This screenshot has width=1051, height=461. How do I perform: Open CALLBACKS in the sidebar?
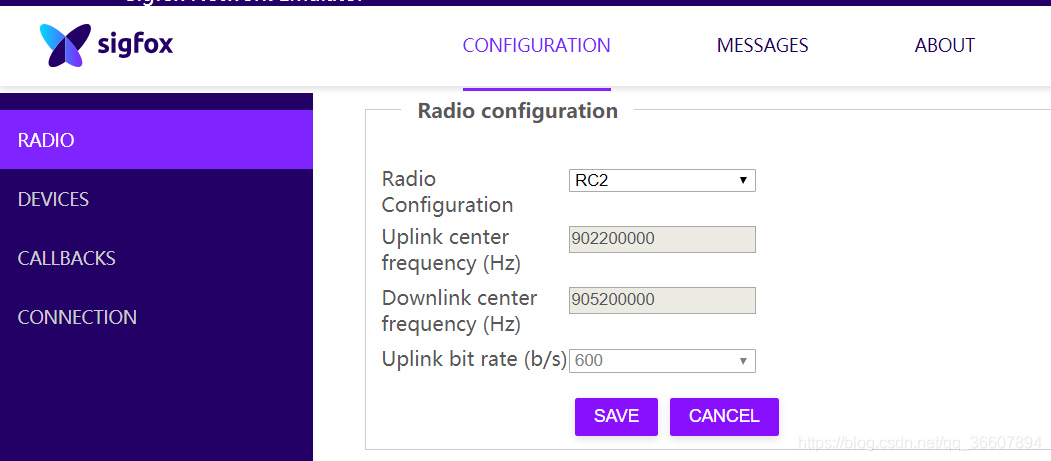156,258
